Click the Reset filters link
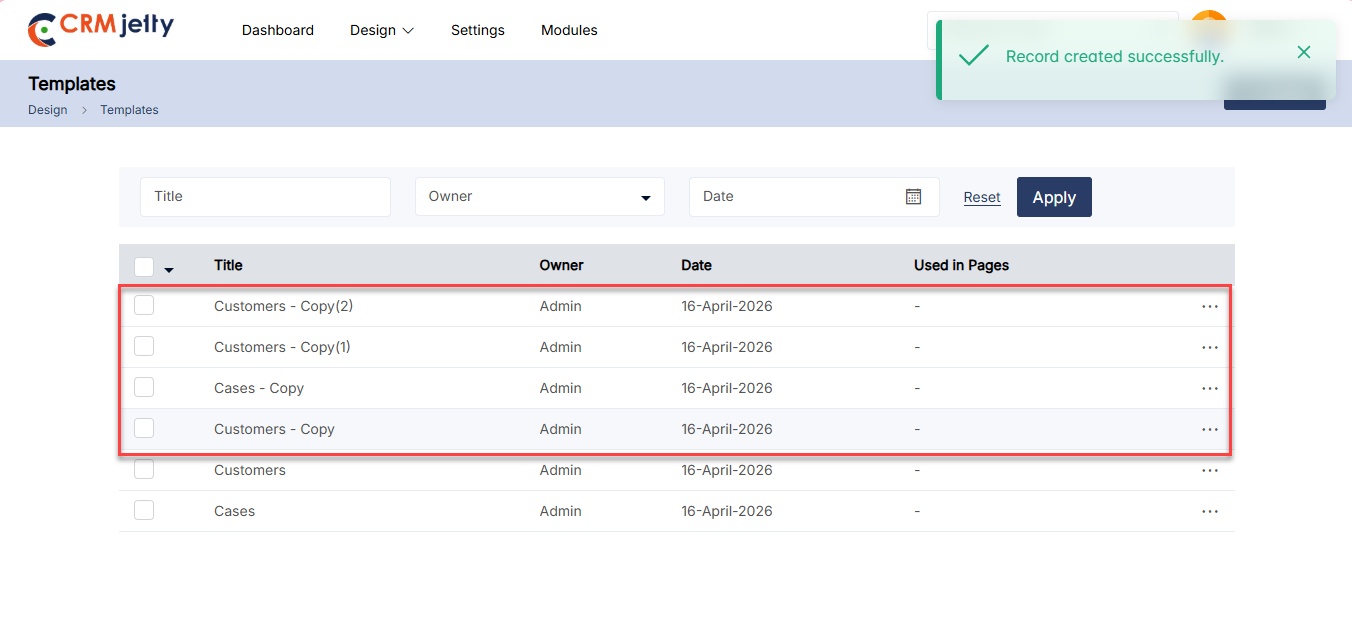This screenshot has width=1352, height=633. pos(981,198)
